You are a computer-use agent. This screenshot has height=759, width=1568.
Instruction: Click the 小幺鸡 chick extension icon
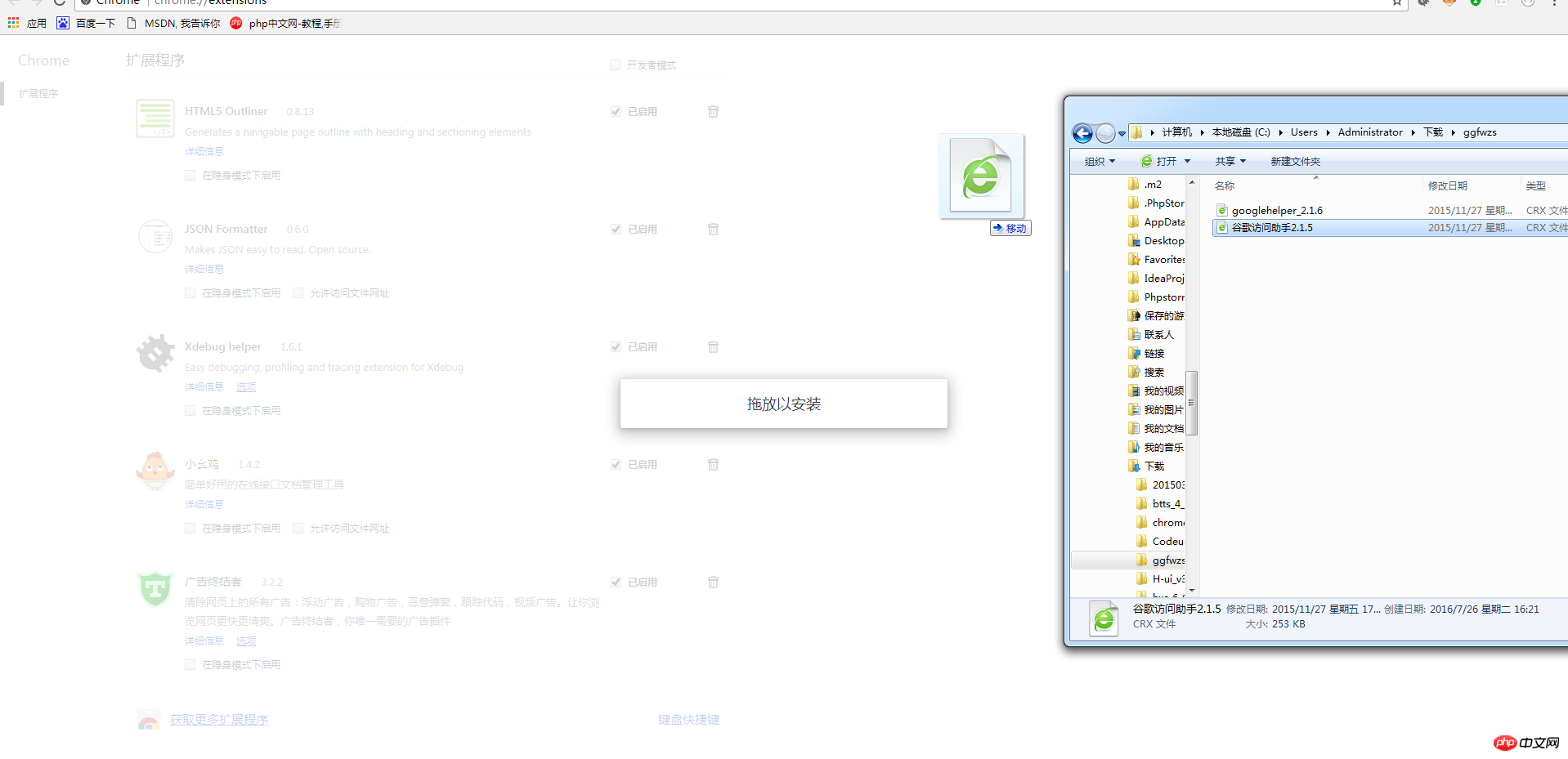tap(155, 471)
